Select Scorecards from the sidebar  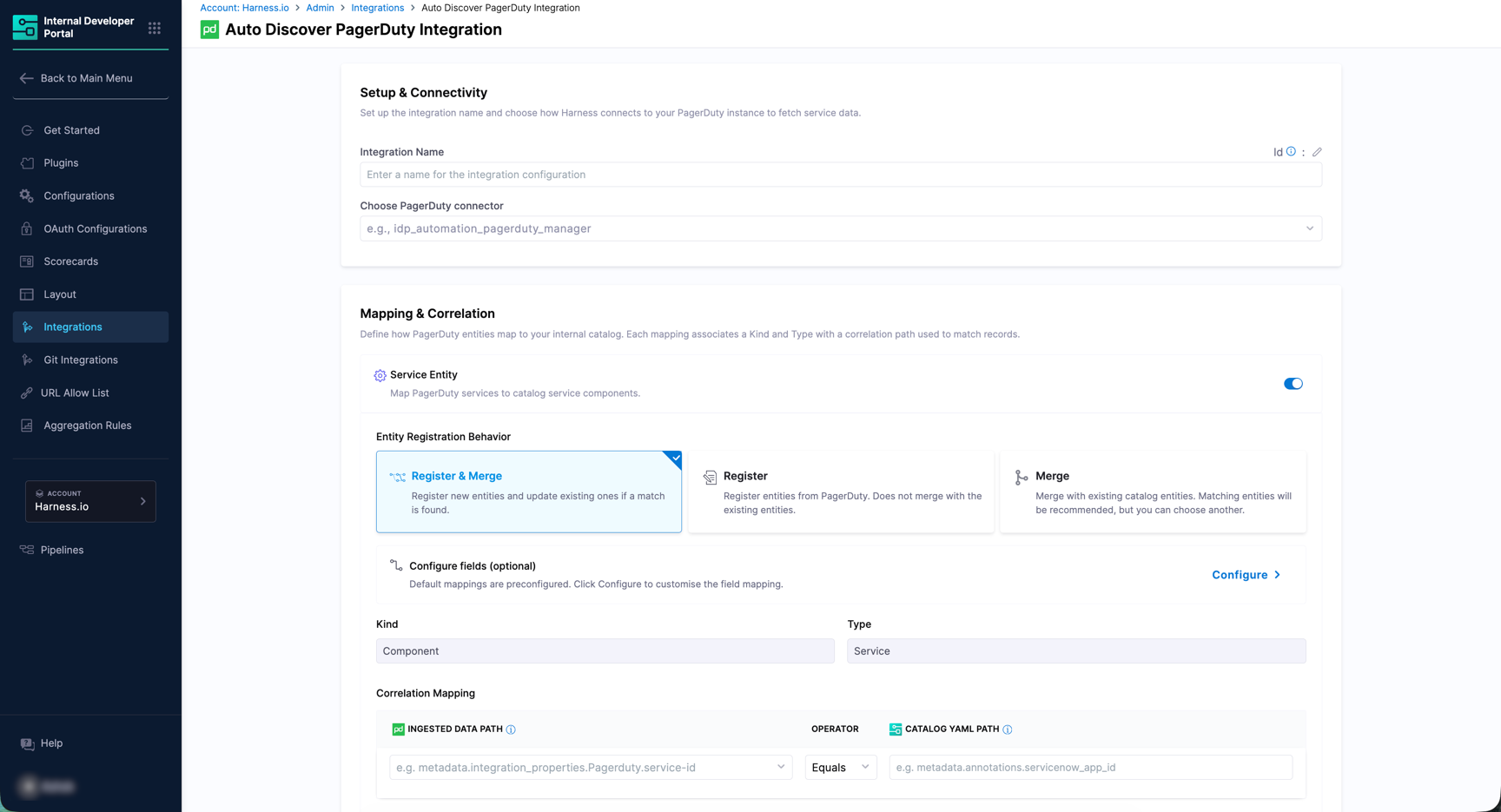tap(70, 261)
